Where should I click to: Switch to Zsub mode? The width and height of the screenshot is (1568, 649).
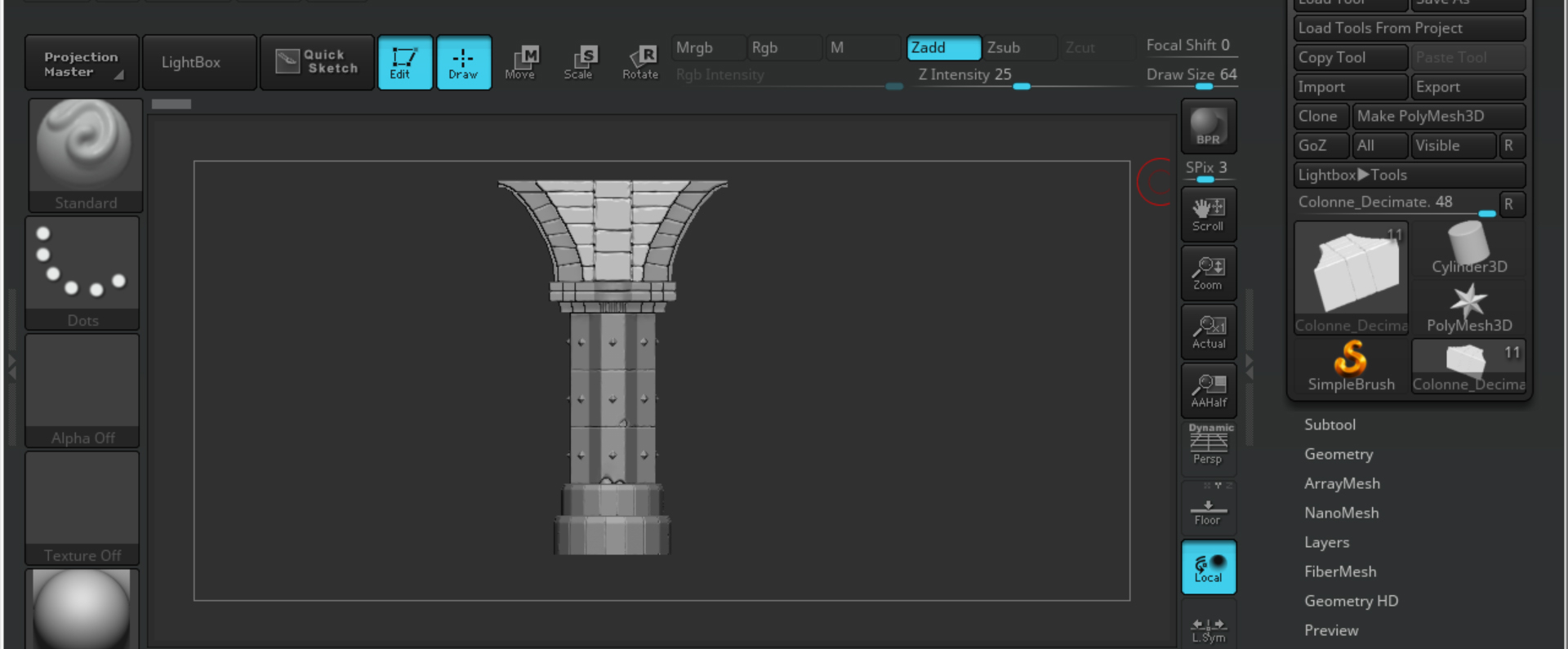coord(1018,48)
